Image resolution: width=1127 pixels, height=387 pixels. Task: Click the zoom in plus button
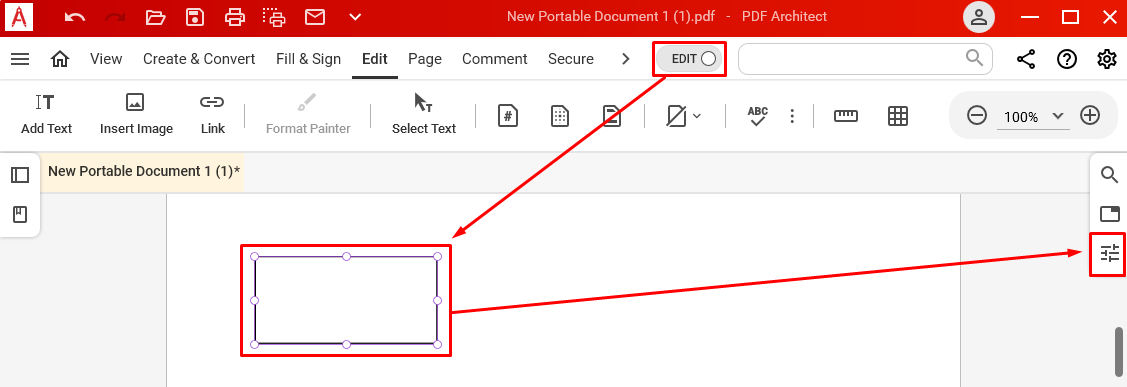pos(1090,115)
